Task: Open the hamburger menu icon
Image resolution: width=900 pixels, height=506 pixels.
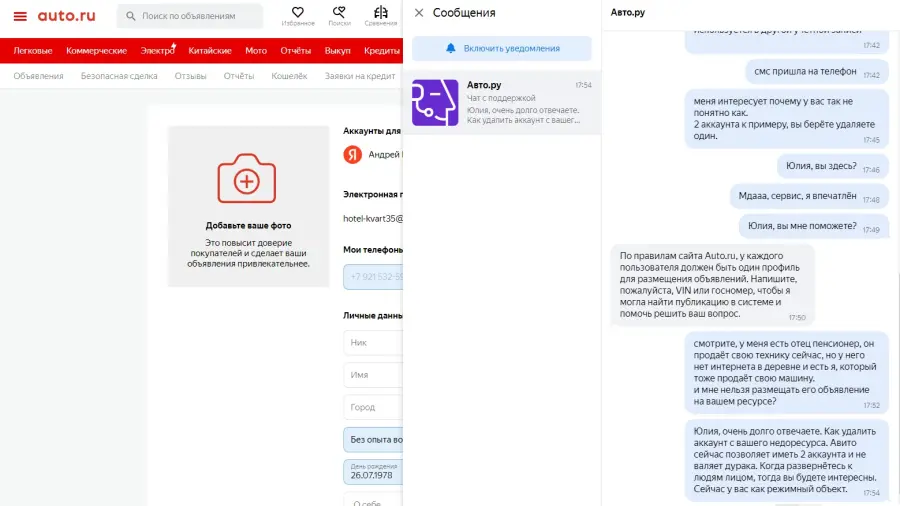Action: pos(20,16)
